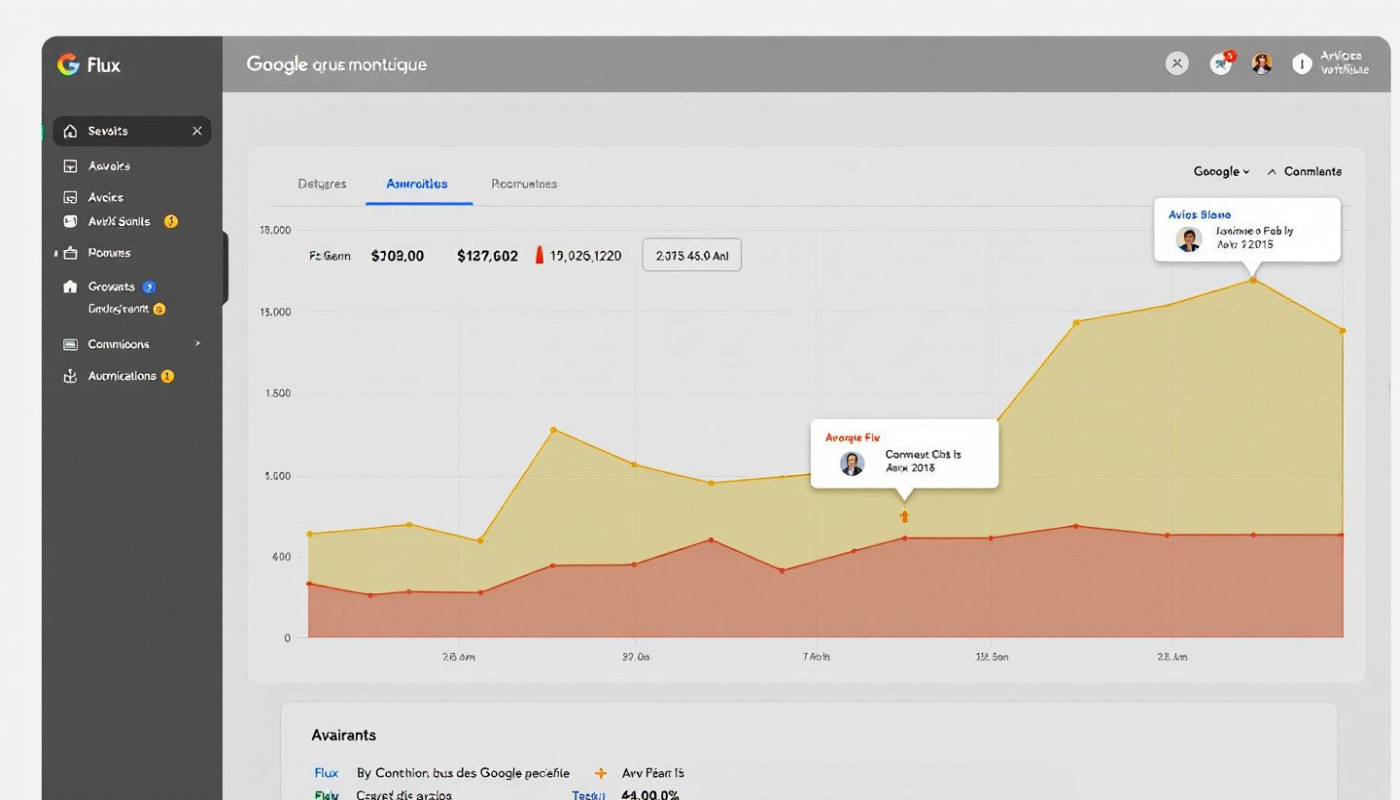Open the user avatar in top bar
1400x800 pixels.
point(1262,64)
